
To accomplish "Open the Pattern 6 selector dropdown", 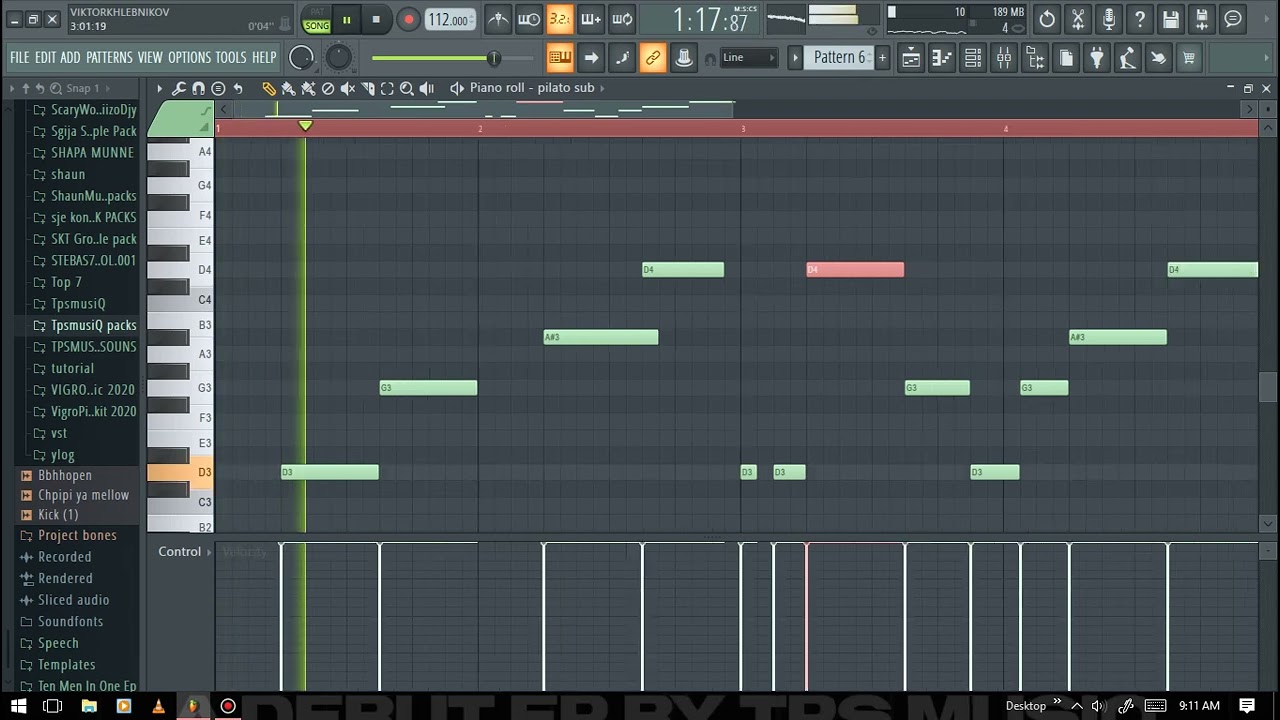I will (x=838, y=58).
